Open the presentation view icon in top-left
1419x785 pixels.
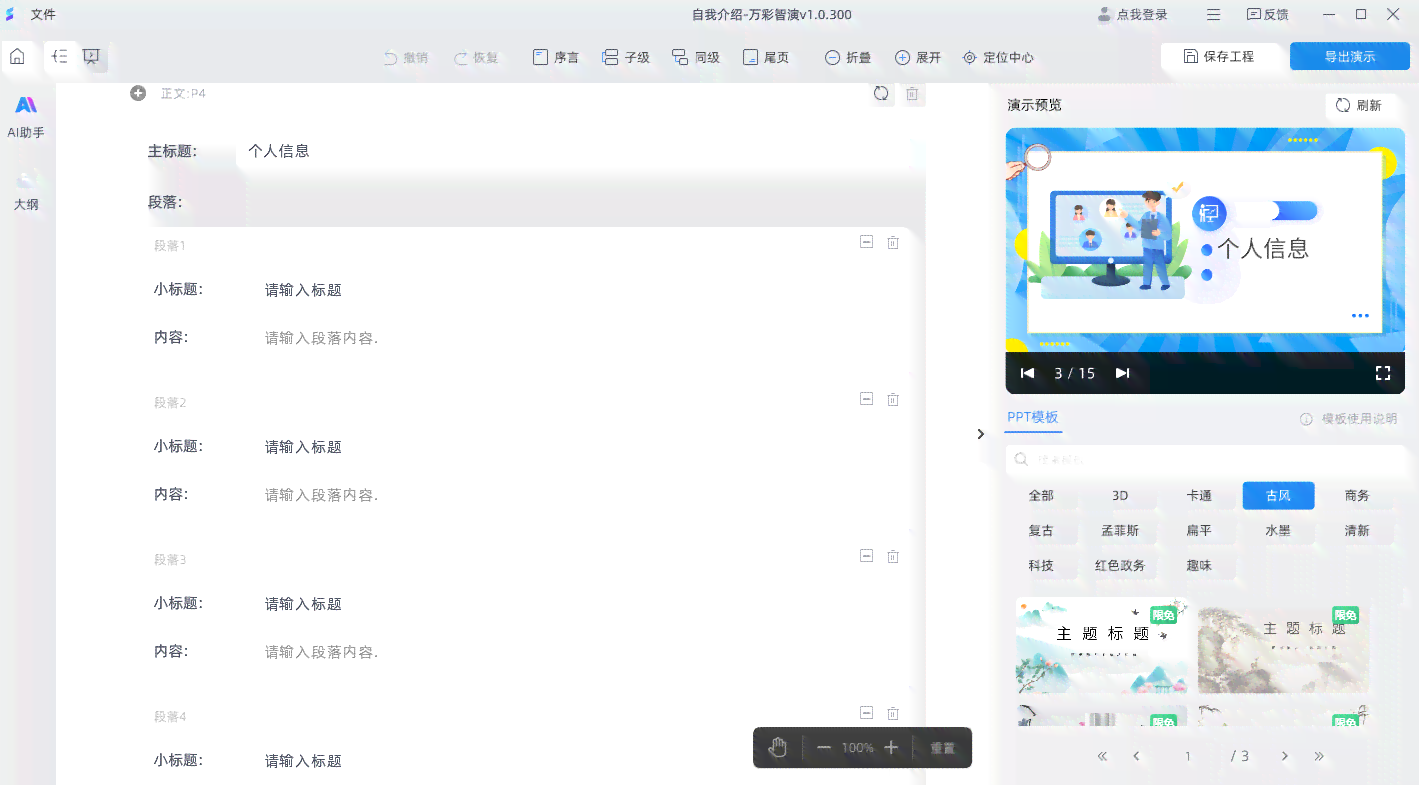tap(91, 57)
